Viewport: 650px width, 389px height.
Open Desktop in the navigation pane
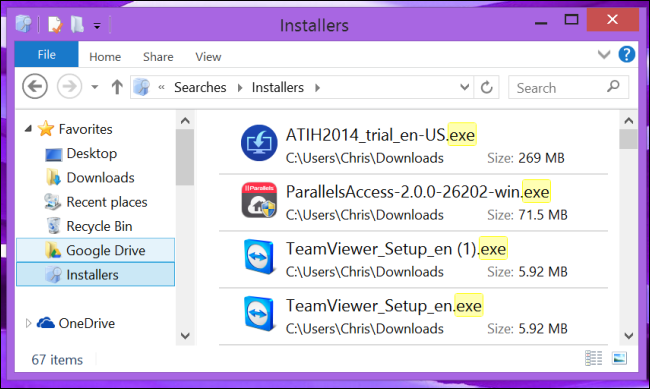(x=92, y=153)
